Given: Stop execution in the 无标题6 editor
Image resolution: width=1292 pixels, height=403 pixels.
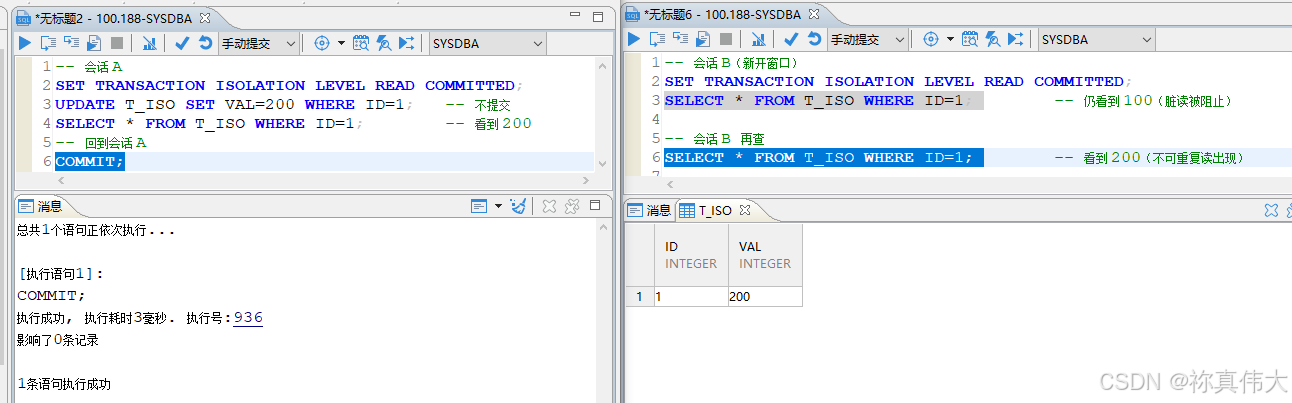Looking at the screenshot, I should click(x=726, y=39).
